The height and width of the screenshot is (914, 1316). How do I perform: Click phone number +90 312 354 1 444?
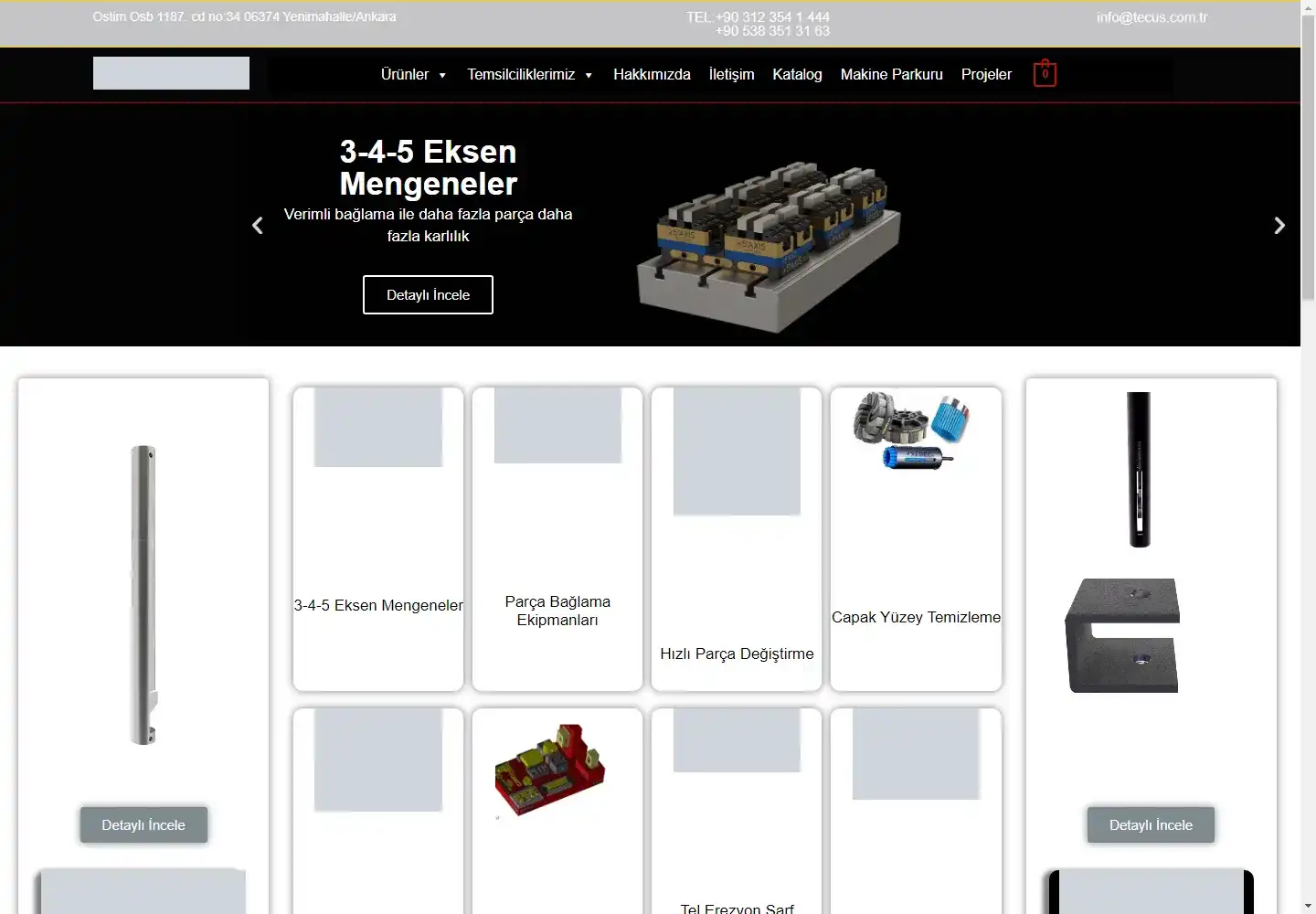772,16
